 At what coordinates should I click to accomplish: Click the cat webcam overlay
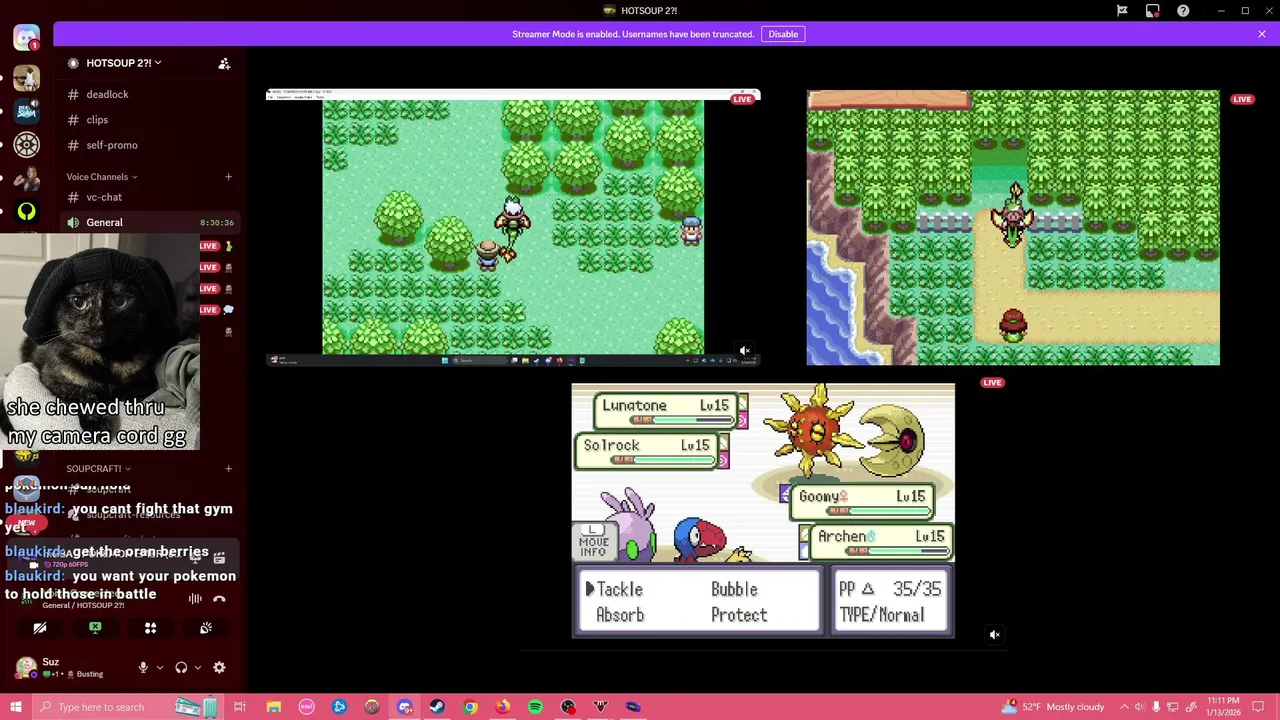[x=100, y=342]
